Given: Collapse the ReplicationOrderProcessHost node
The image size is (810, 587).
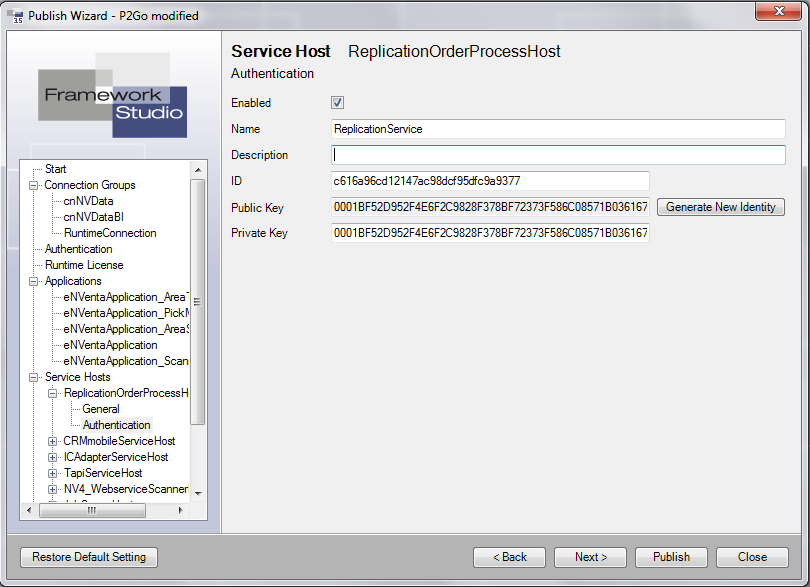Looking at the screenshot, I should (52, 393).
